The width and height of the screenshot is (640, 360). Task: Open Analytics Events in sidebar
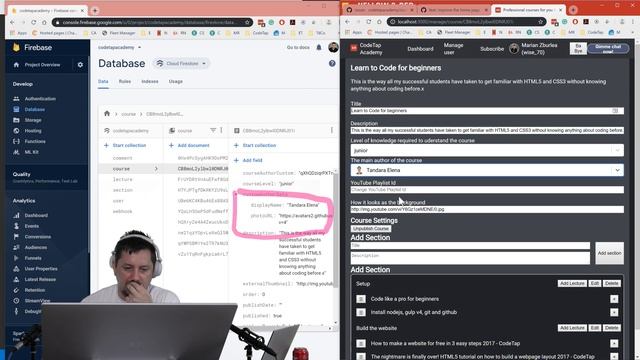[31, 226]
